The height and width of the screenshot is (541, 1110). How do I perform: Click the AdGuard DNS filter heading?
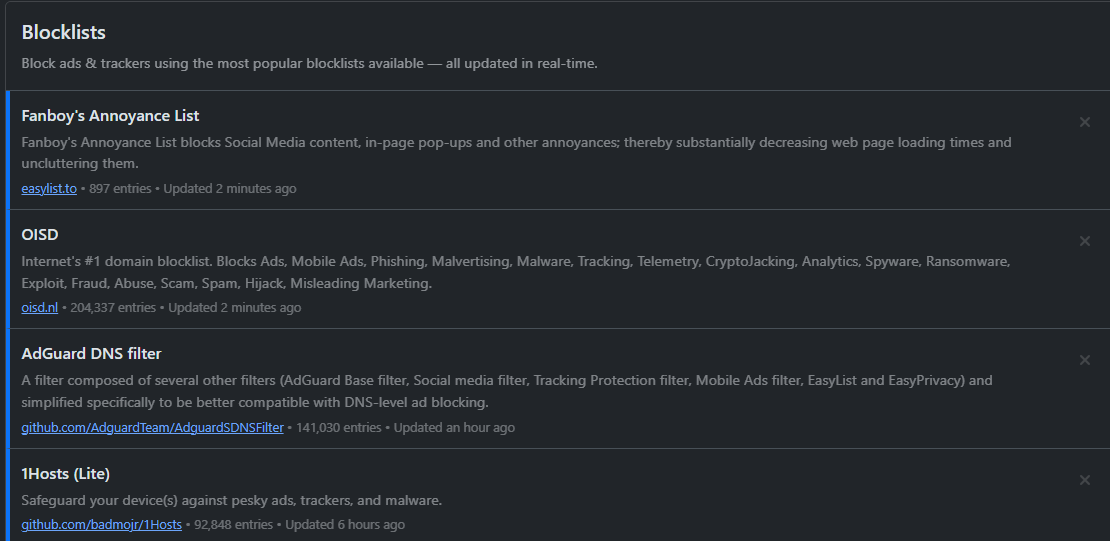coord(91,354)
